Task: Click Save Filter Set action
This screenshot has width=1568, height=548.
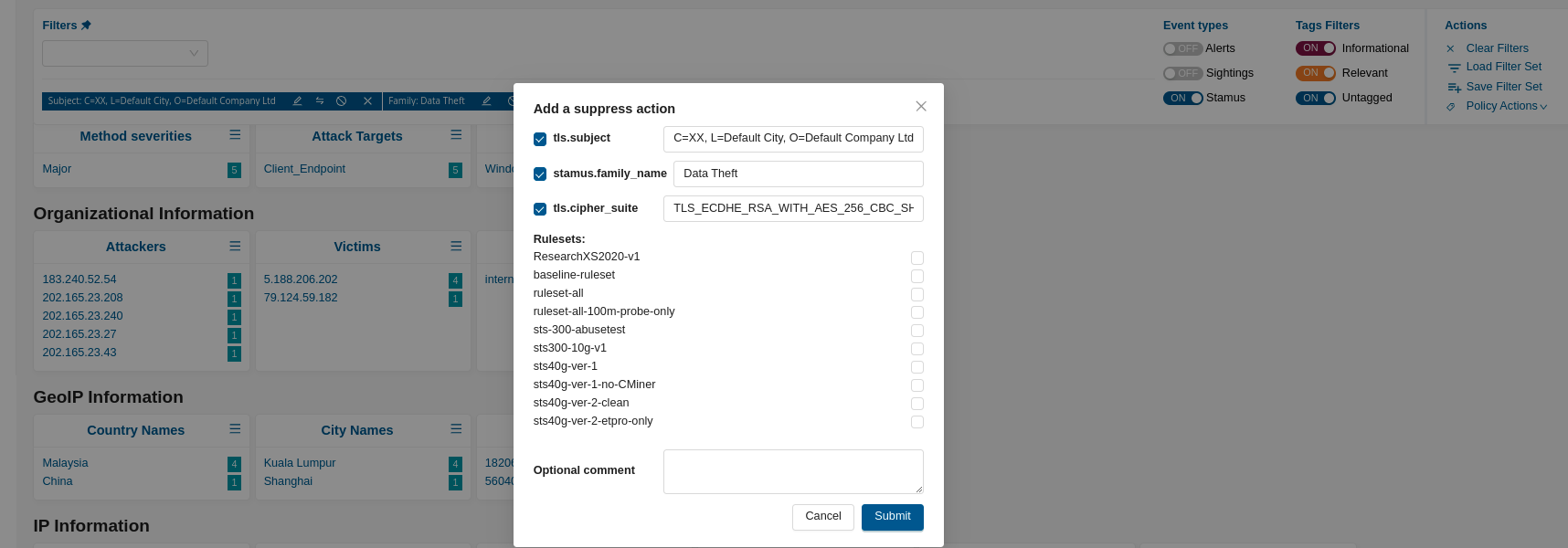Action: (x=1503, y=87)
